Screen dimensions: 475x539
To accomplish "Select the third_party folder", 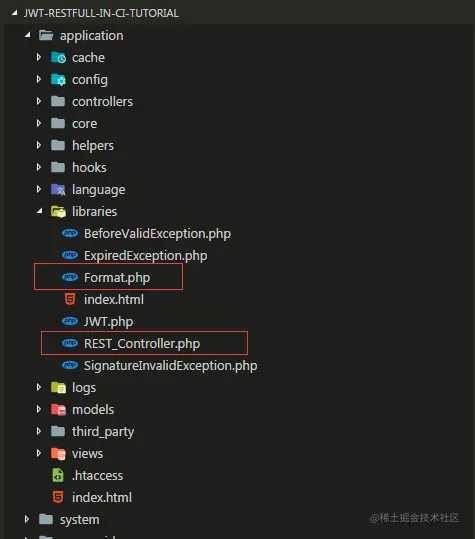I will tap(103, 432).
